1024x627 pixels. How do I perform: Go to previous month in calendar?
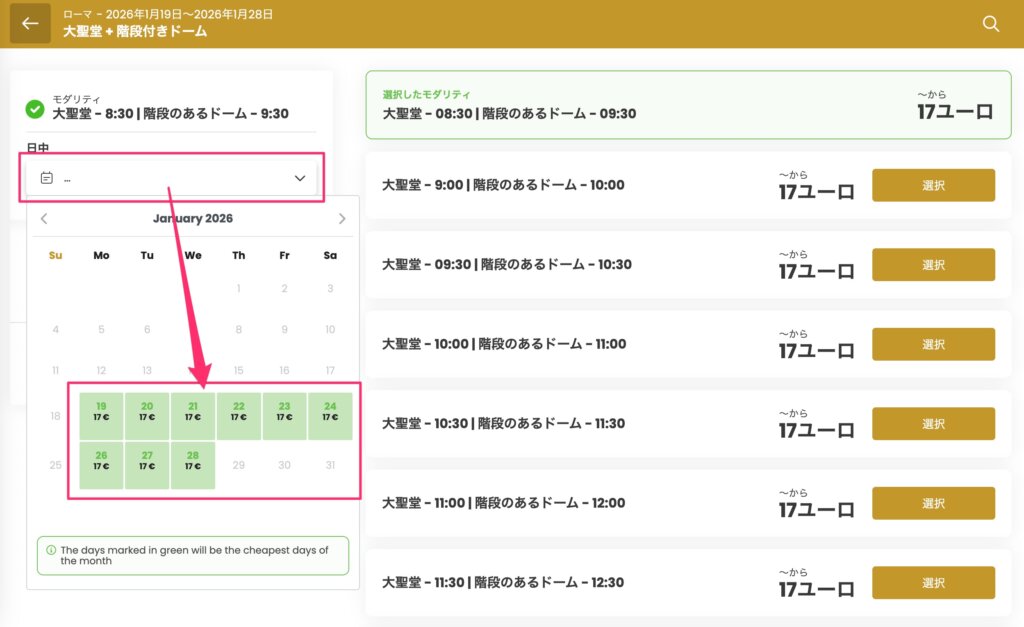(x=44, y=219)
